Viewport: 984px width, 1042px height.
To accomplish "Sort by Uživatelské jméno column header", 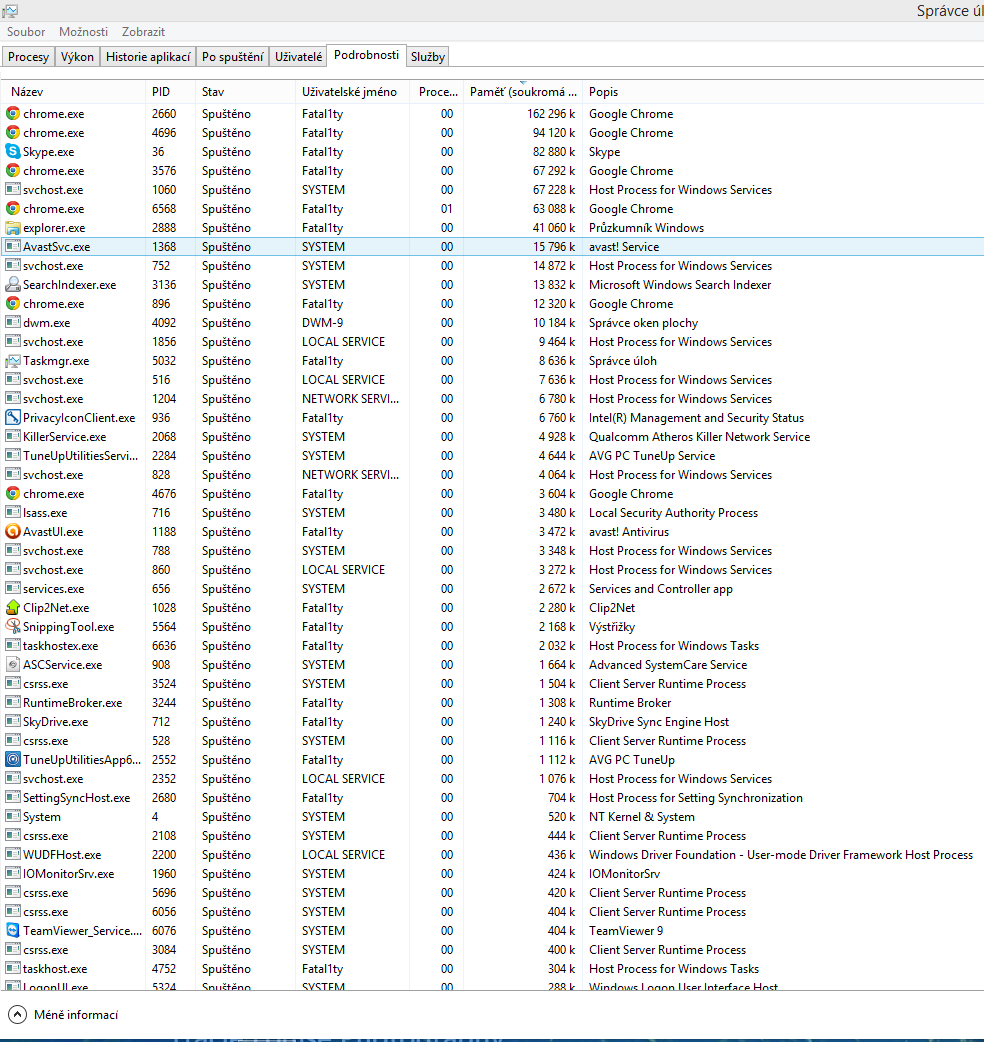I will tap(352, 92).
